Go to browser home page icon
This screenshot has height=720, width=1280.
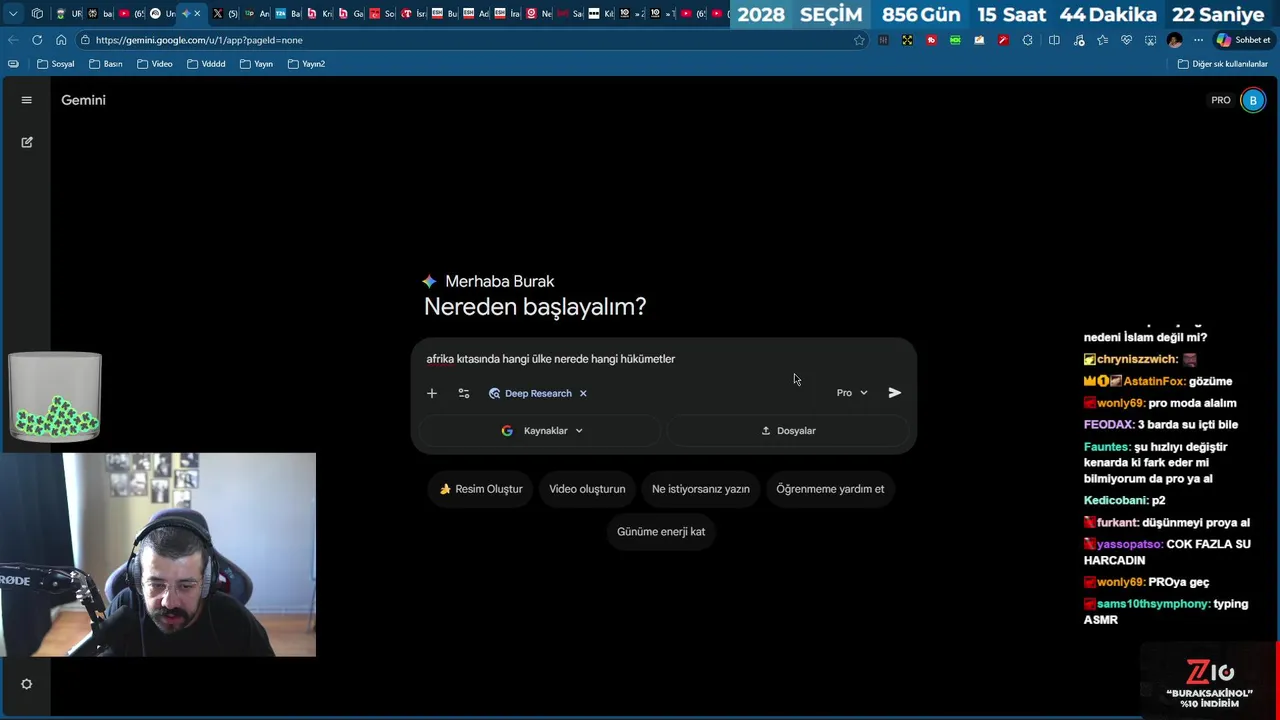(61, 40)
